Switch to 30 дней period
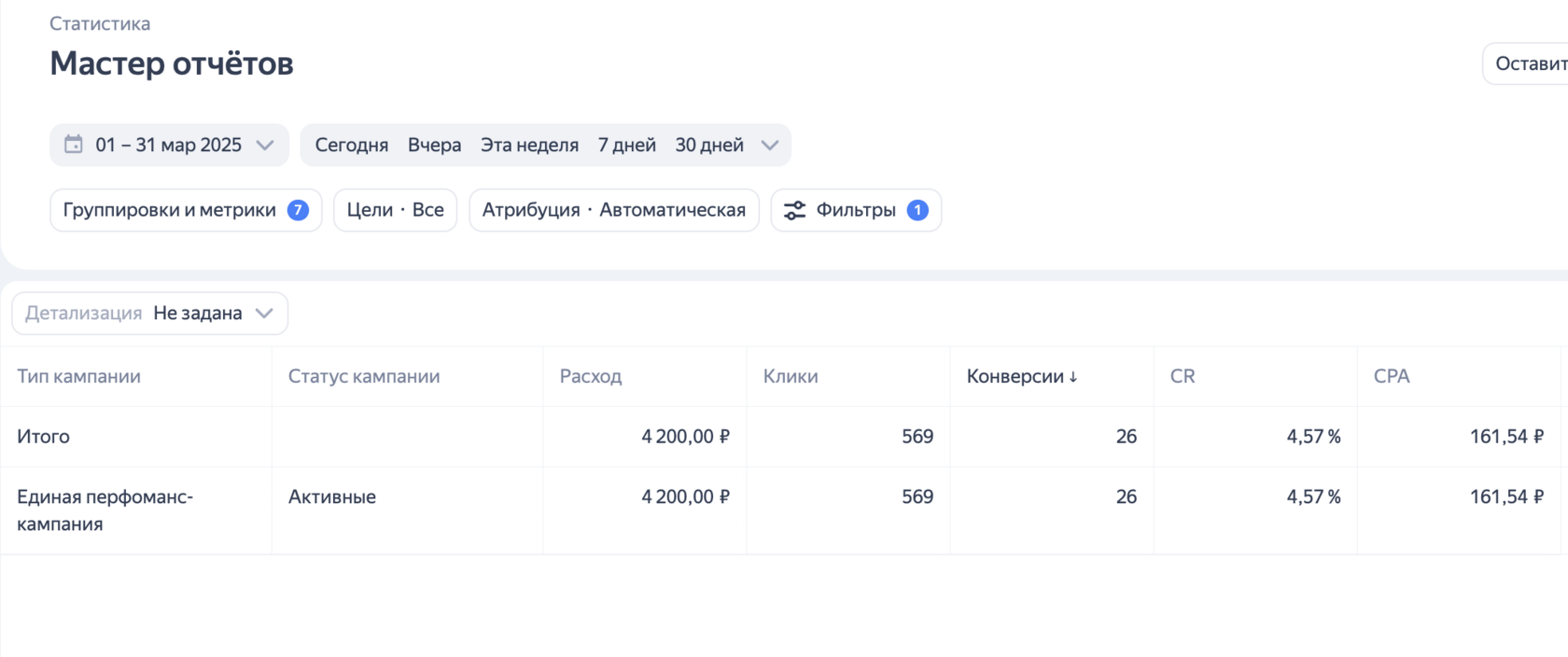1568x657 pixels. pos(709,145)
